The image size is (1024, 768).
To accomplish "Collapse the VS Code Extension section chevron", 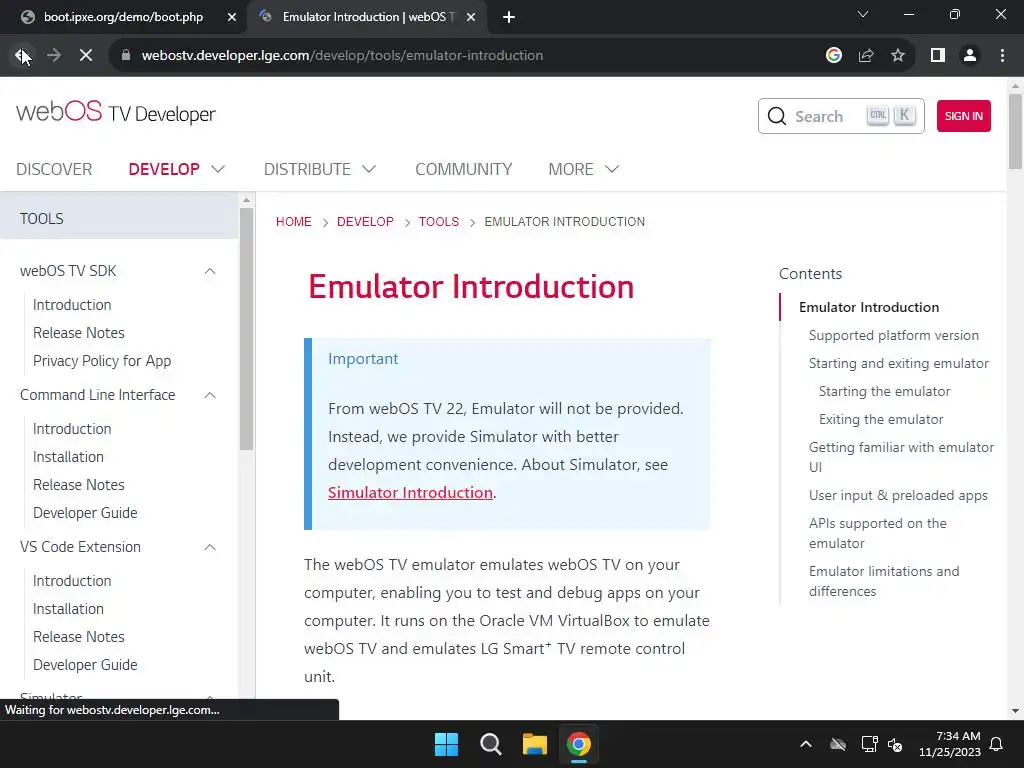I will click(210, 547).
